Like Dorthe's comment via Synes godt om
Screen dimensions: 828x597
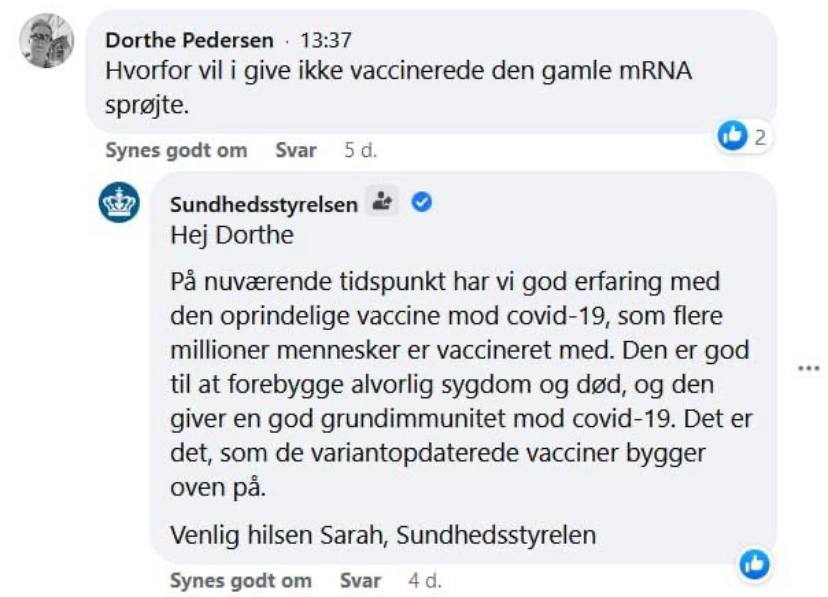click(x=176, y=150)
